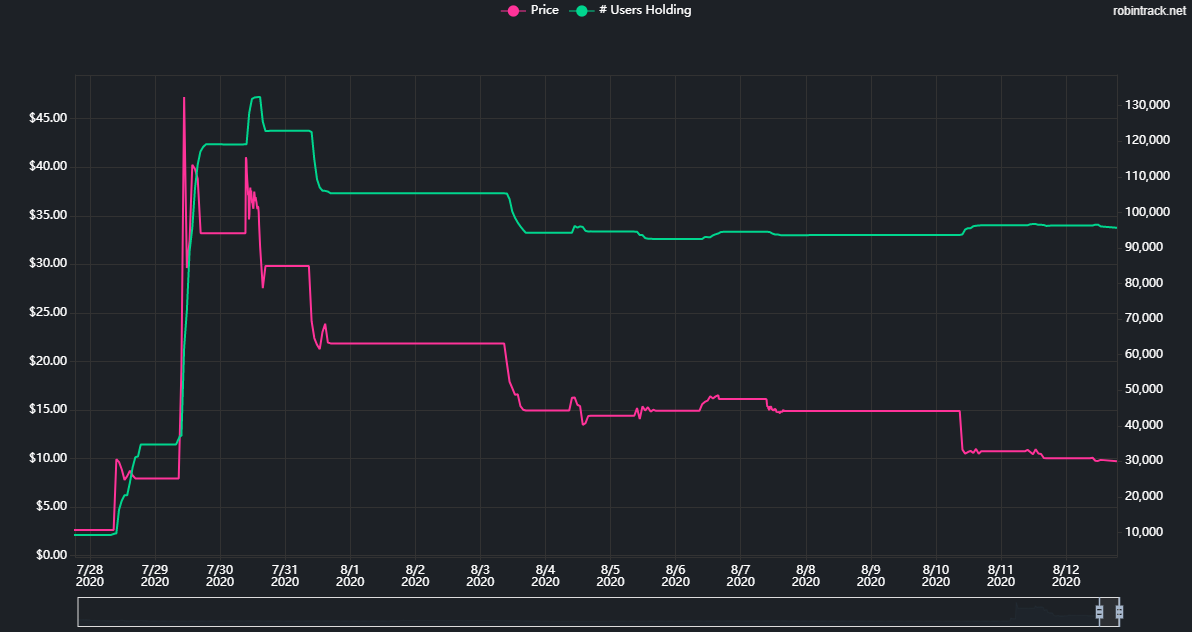Viewport: 1192px width, 632px height.
Task: Click the 30,000 users axis label
Action: click(1146, 460)
